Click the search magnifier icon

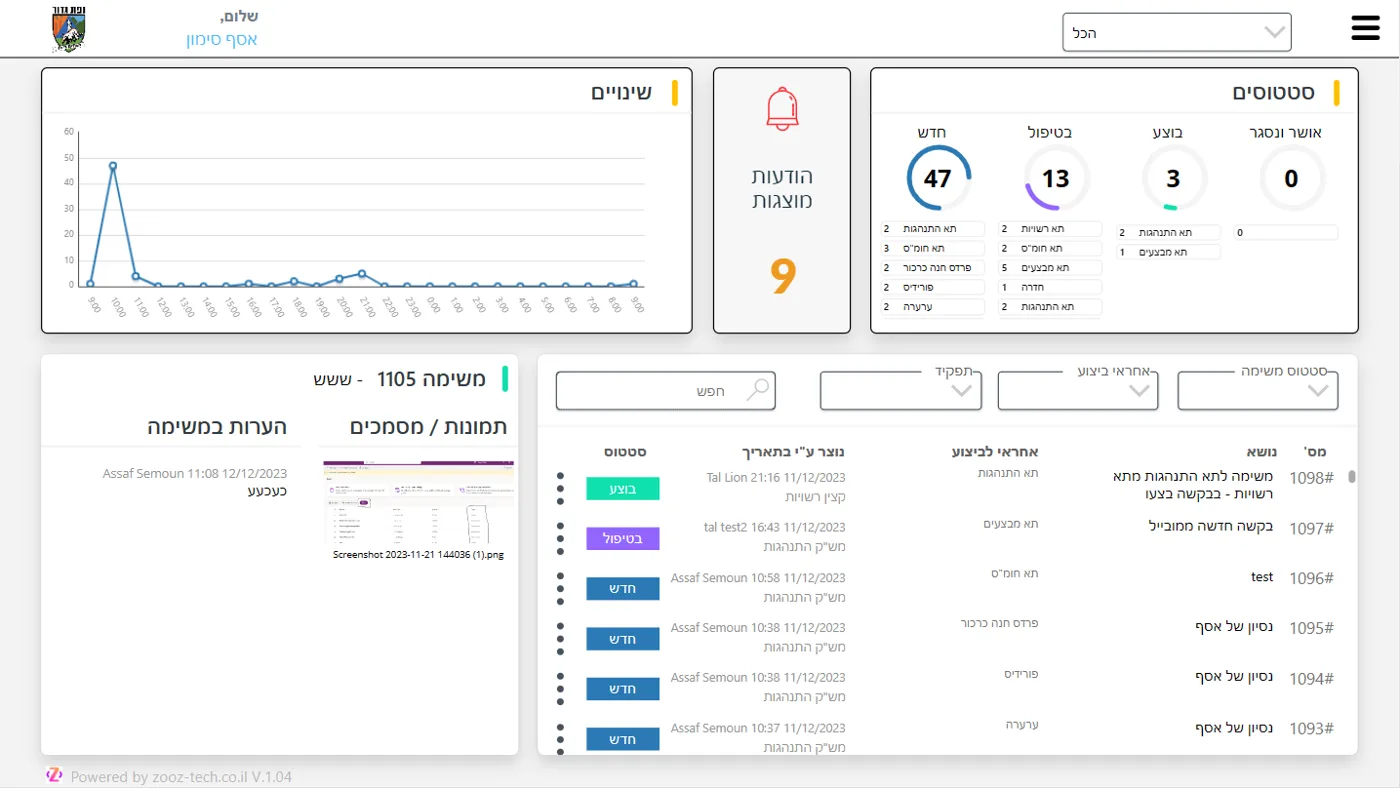point(759,389)
